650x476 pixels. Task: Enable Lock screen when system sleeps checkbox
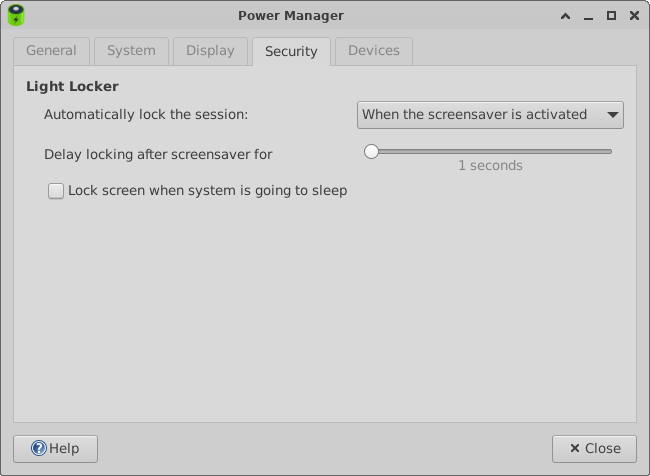[x=56, y=191]
